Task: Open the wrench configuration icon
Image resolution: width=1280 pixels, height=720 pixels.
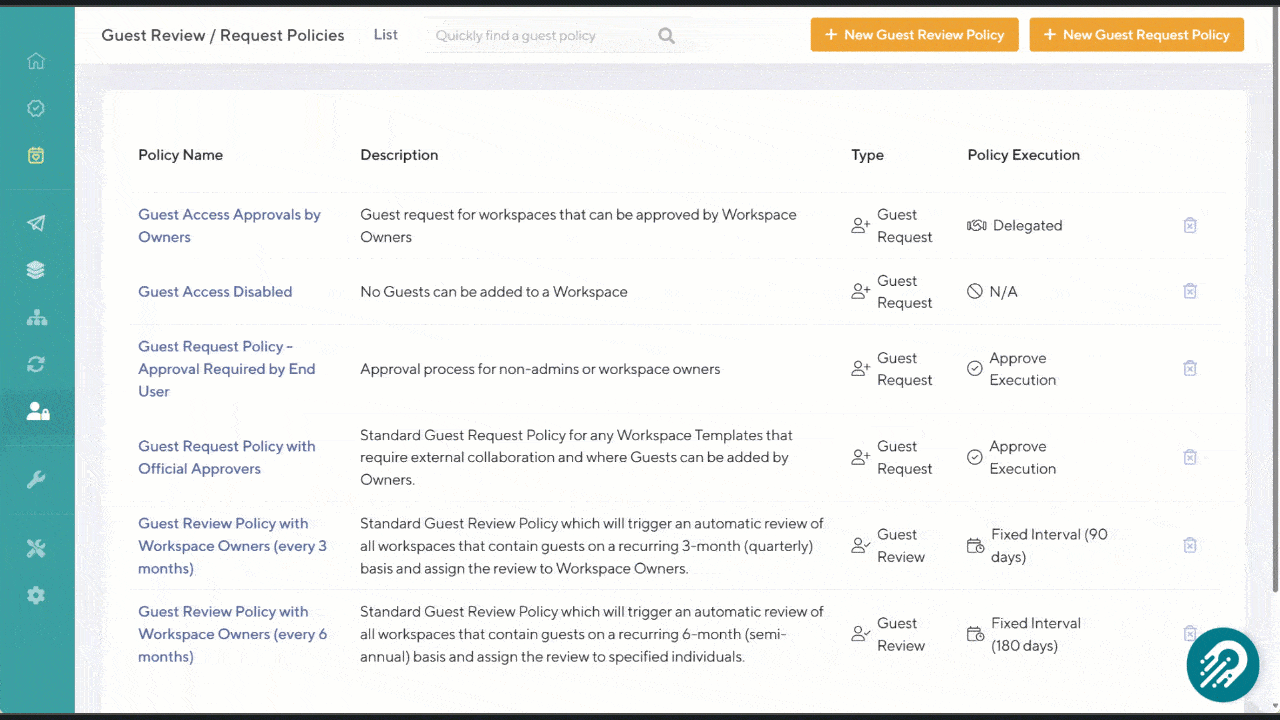Action: pos(36,479)
